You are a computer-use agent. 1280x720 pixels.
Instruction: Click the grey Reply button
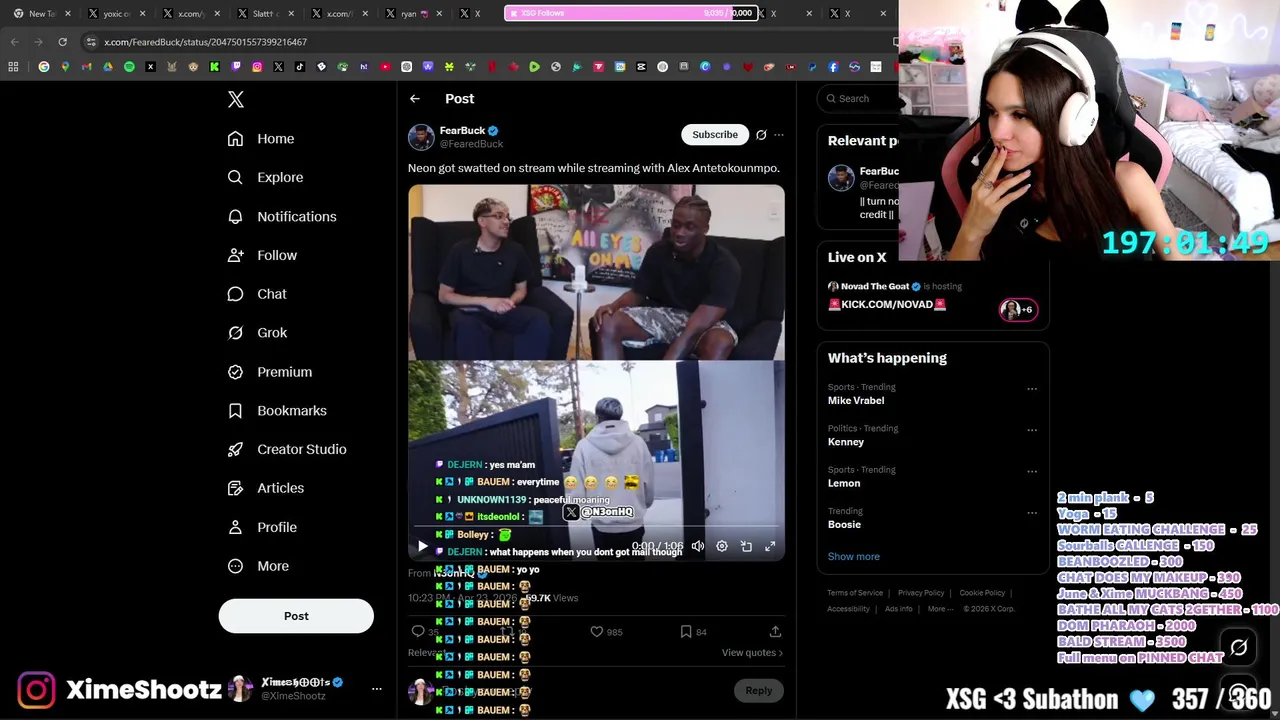point(759,690)
